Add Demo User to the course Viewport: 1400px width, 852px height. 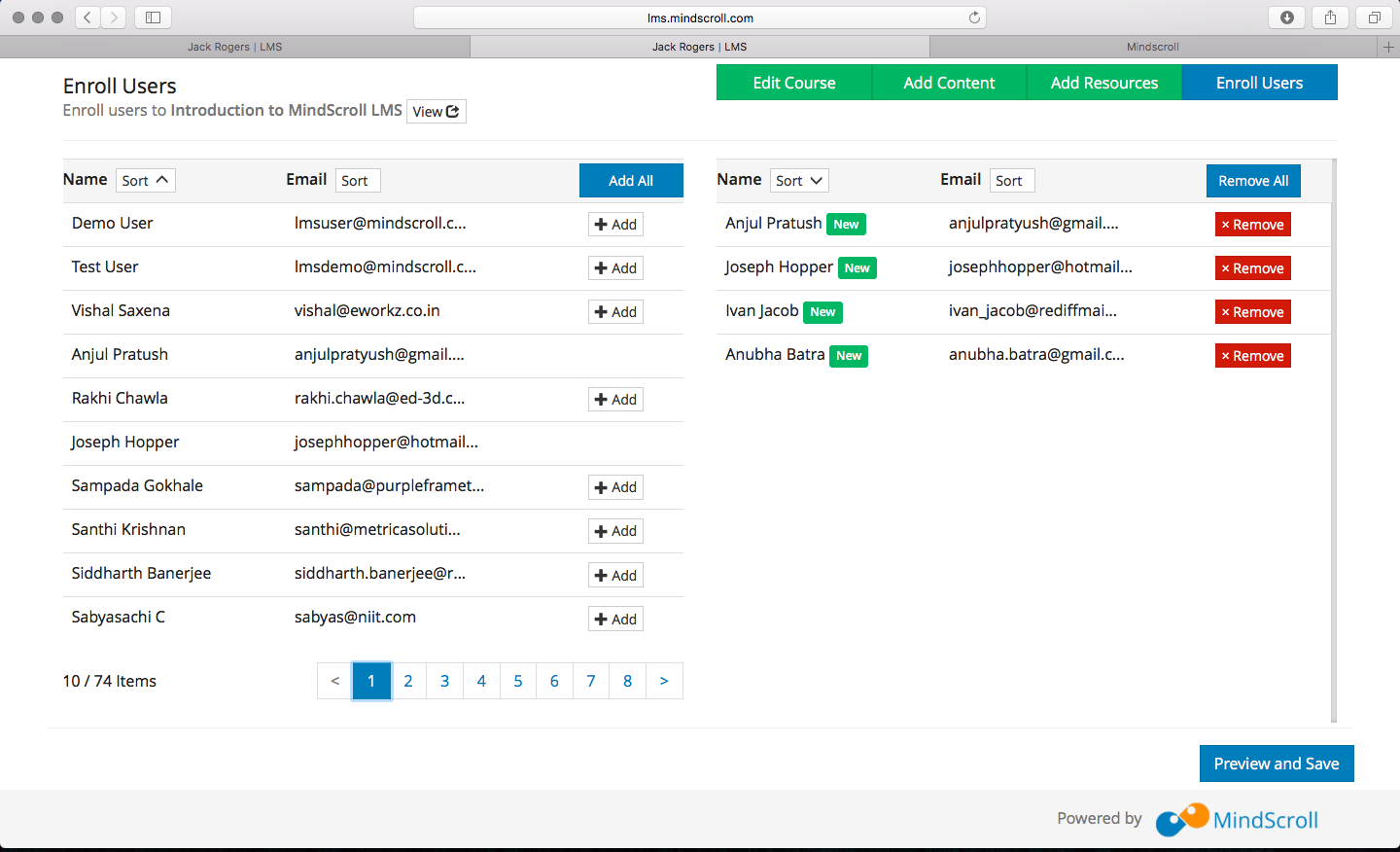pos(615,225)
